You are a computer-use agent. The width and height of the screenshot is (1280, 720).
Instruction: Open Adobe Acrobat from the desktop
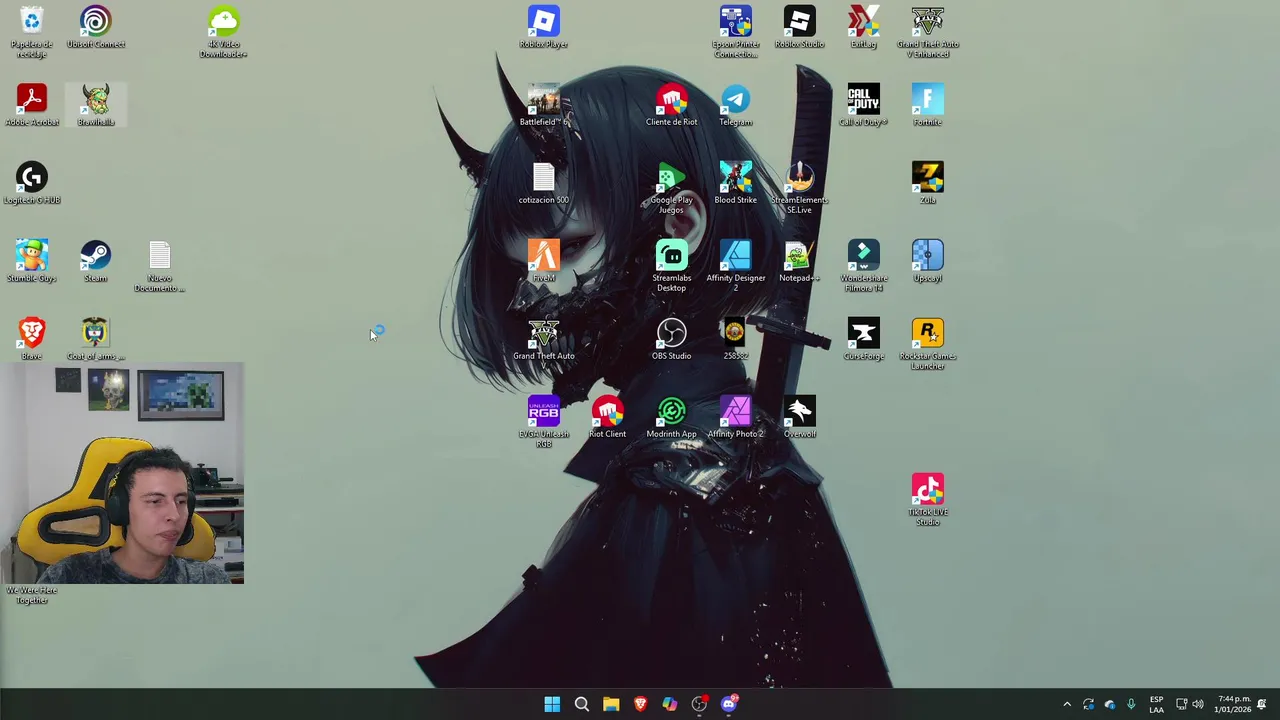click(x=32, y=106)
